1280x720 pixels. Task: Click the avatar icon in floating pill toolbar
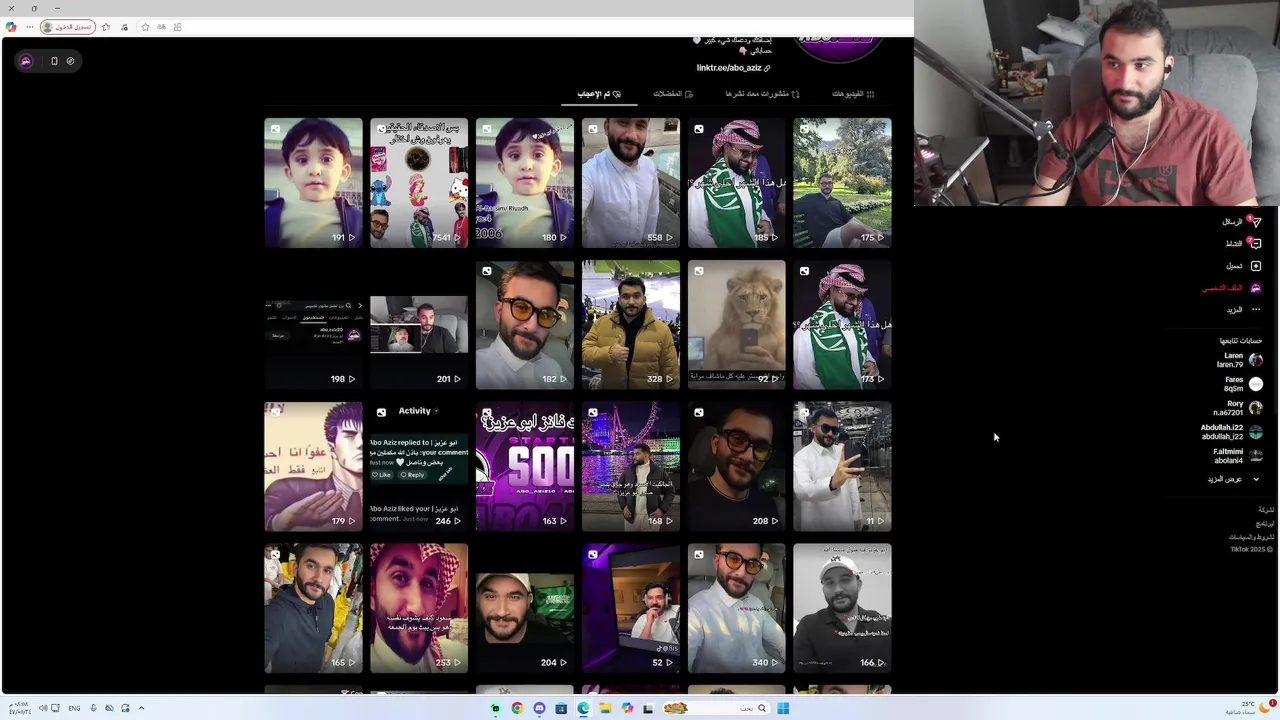[x=26, y=61]
